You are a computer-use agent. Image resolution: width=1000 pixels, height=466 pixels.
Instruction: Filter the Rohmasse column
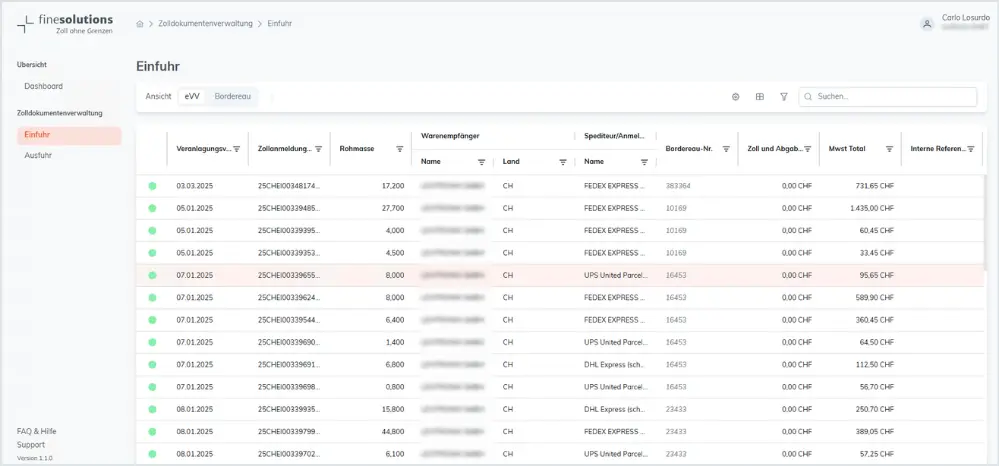coord(400,149)
